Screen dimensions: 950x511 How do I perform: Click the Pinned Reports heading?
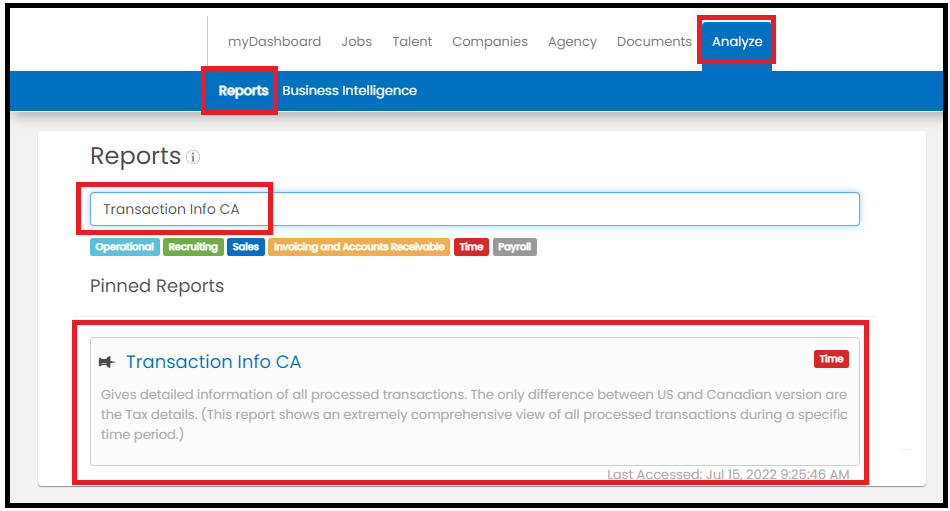tap(157, 286)
